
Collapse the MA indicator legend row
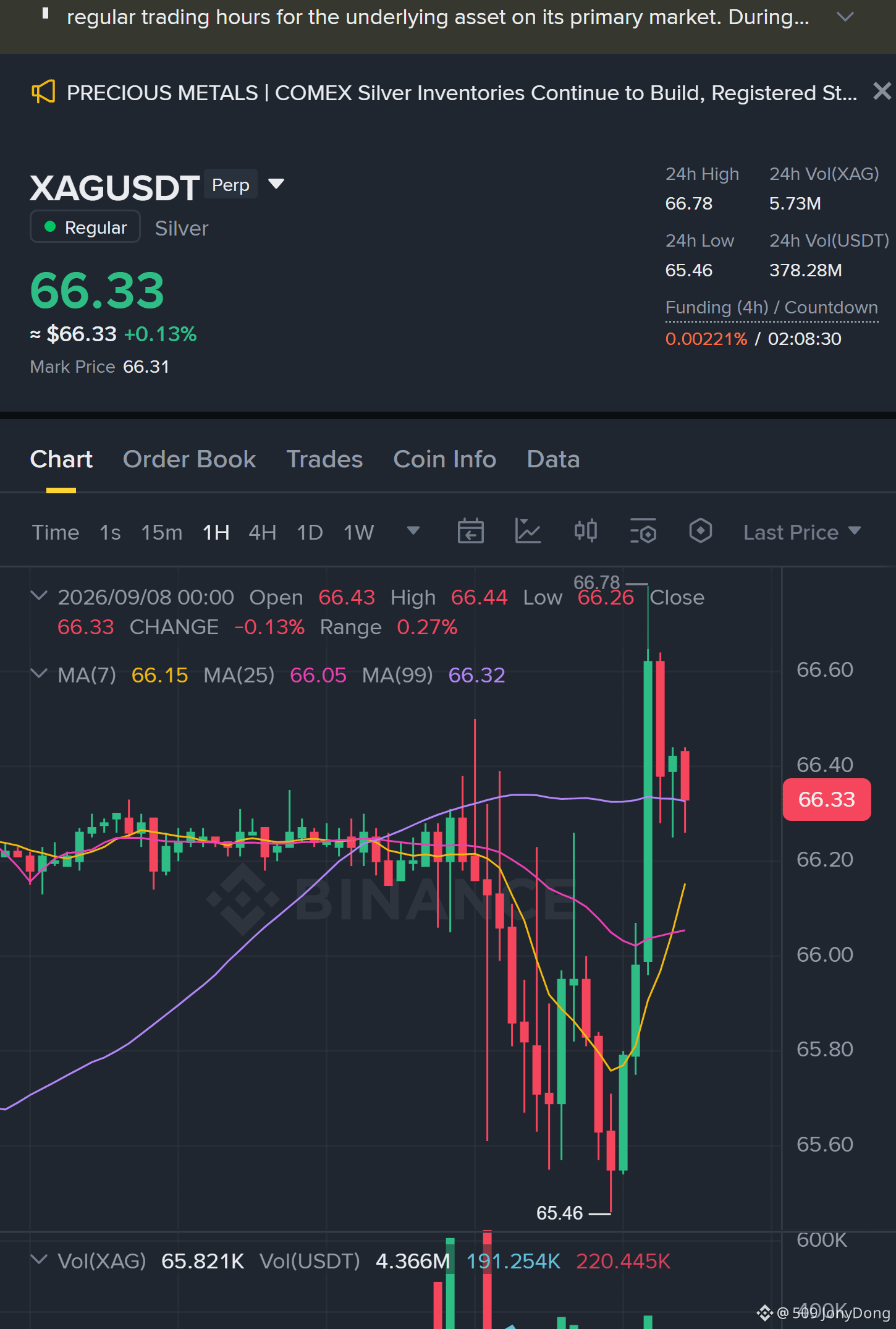coord(39,674)
